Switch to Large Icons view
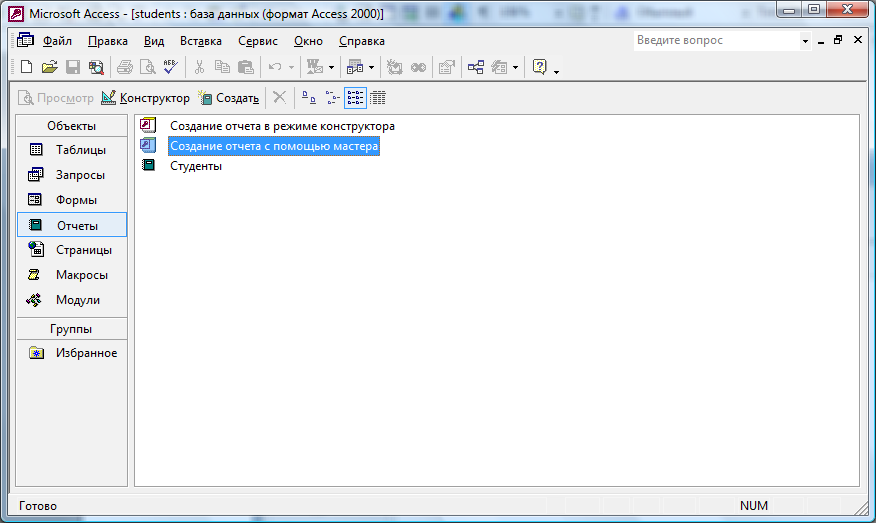The image size is (876, 523). tap(309, 98)
